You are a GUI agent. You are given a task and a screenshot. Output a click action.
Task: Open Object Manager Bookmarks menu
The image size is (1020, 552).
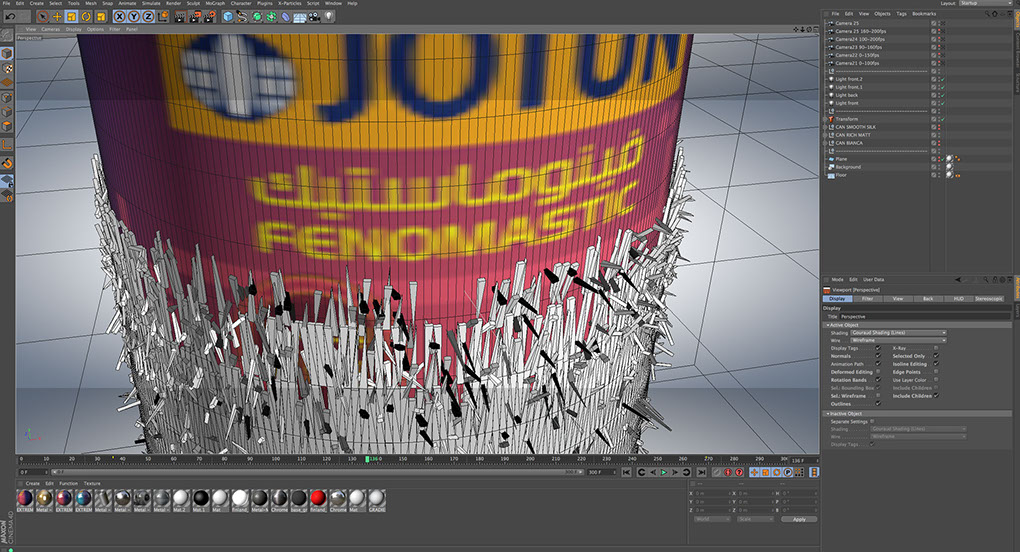pyautogui.click(x=924, y=14)
